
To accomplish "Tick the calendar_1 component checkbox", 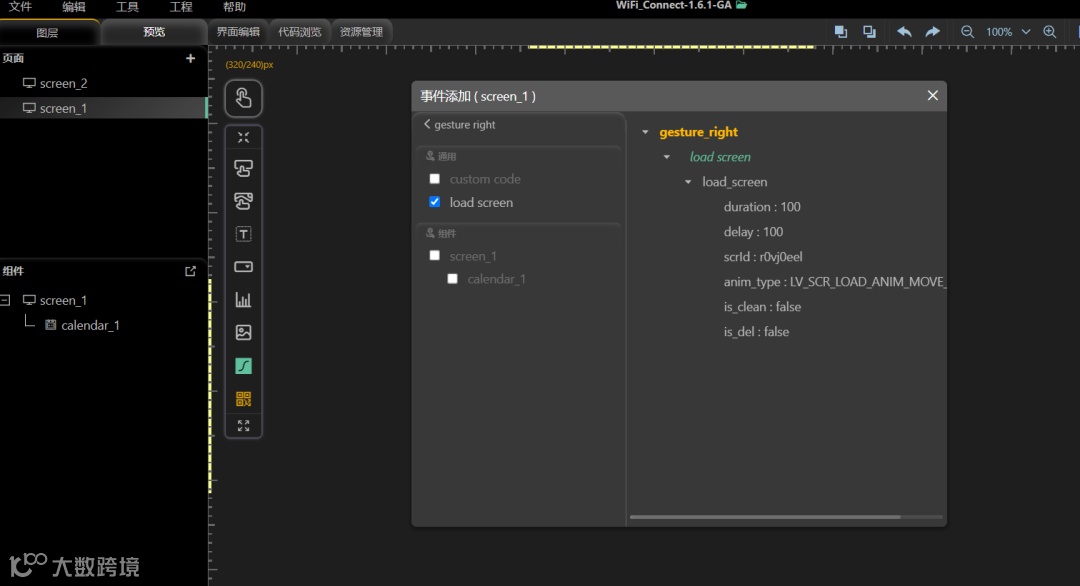I will (x=453, y=279).
